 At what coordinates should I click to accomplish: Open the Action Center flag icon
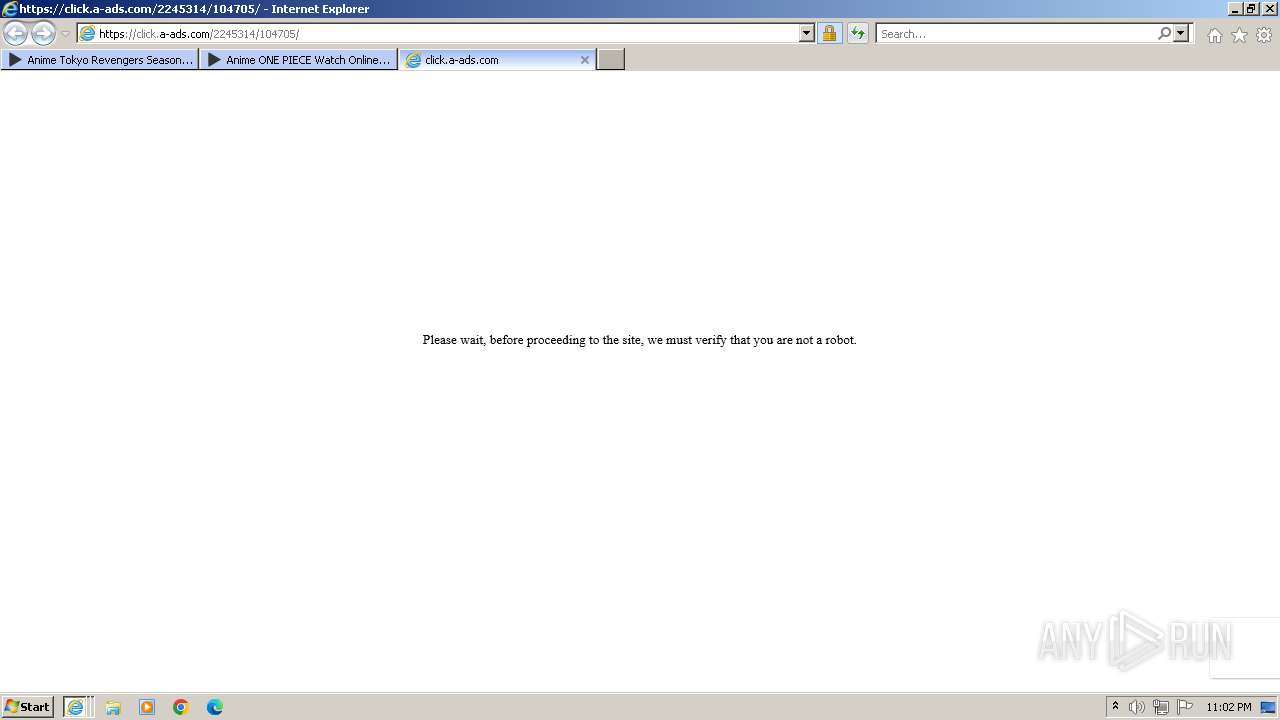[x=1185, y=707]
